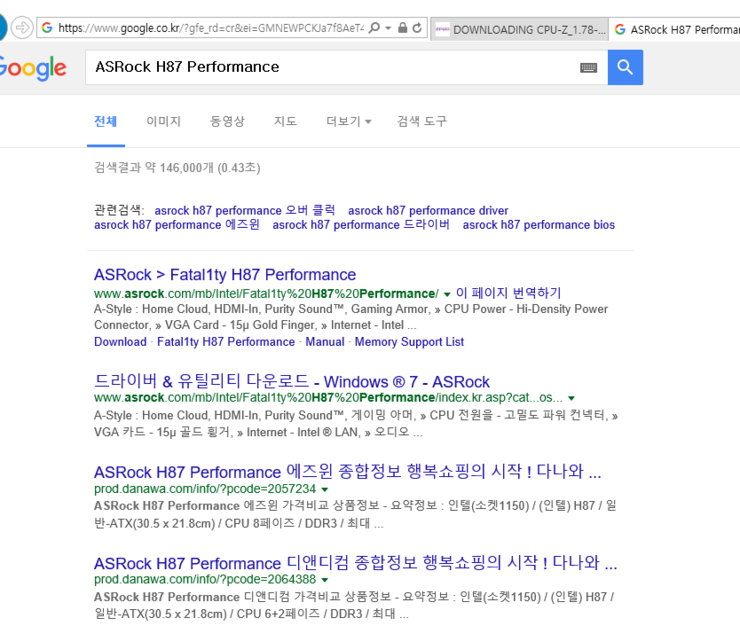Click related search asrock h87 performance bios

pyautogui.click(x=538, y=225)
